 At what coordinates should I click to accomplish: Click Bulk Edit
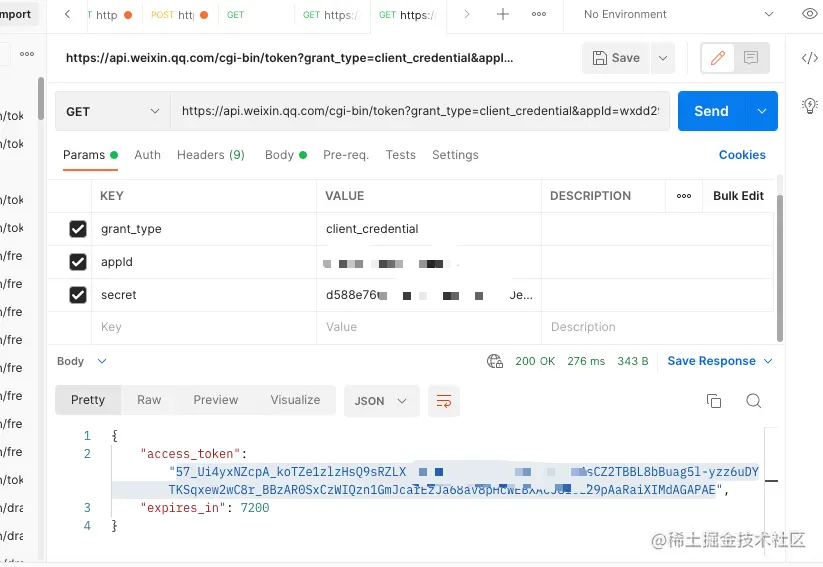(738, 196)
